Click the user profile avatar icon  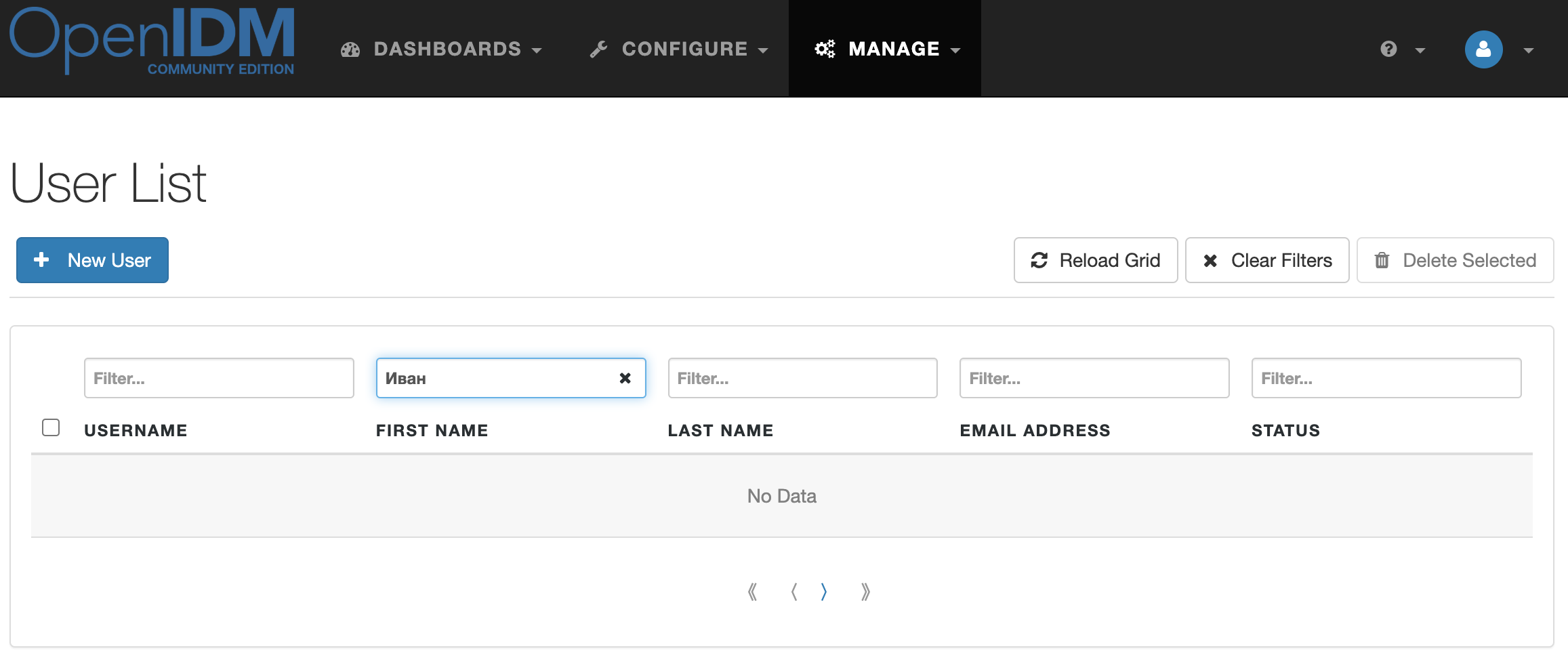tap(1483, 49)
